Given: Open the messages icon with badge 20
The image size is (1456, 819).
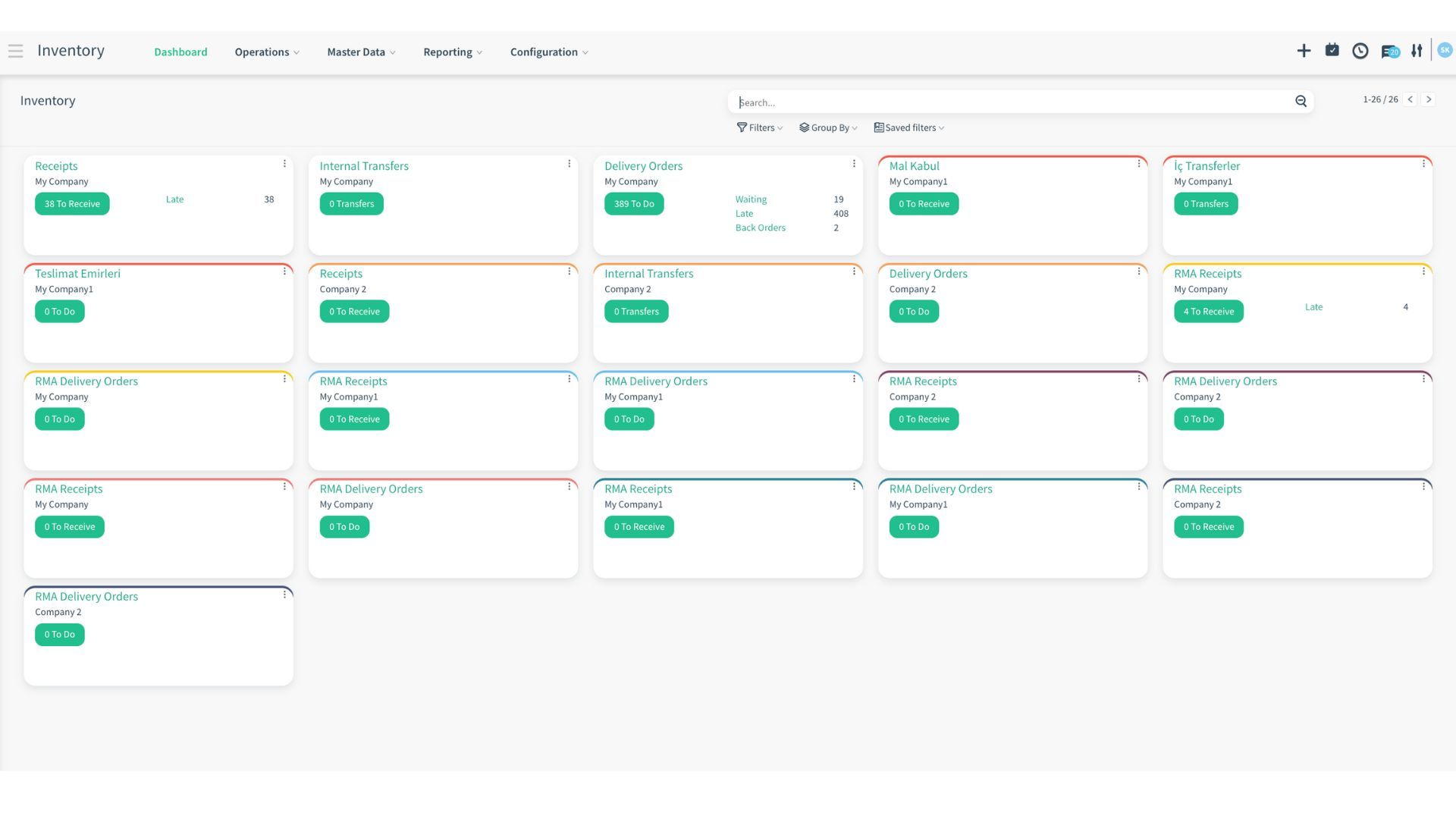Looking at the screenshot, I should coord(1390,52).
